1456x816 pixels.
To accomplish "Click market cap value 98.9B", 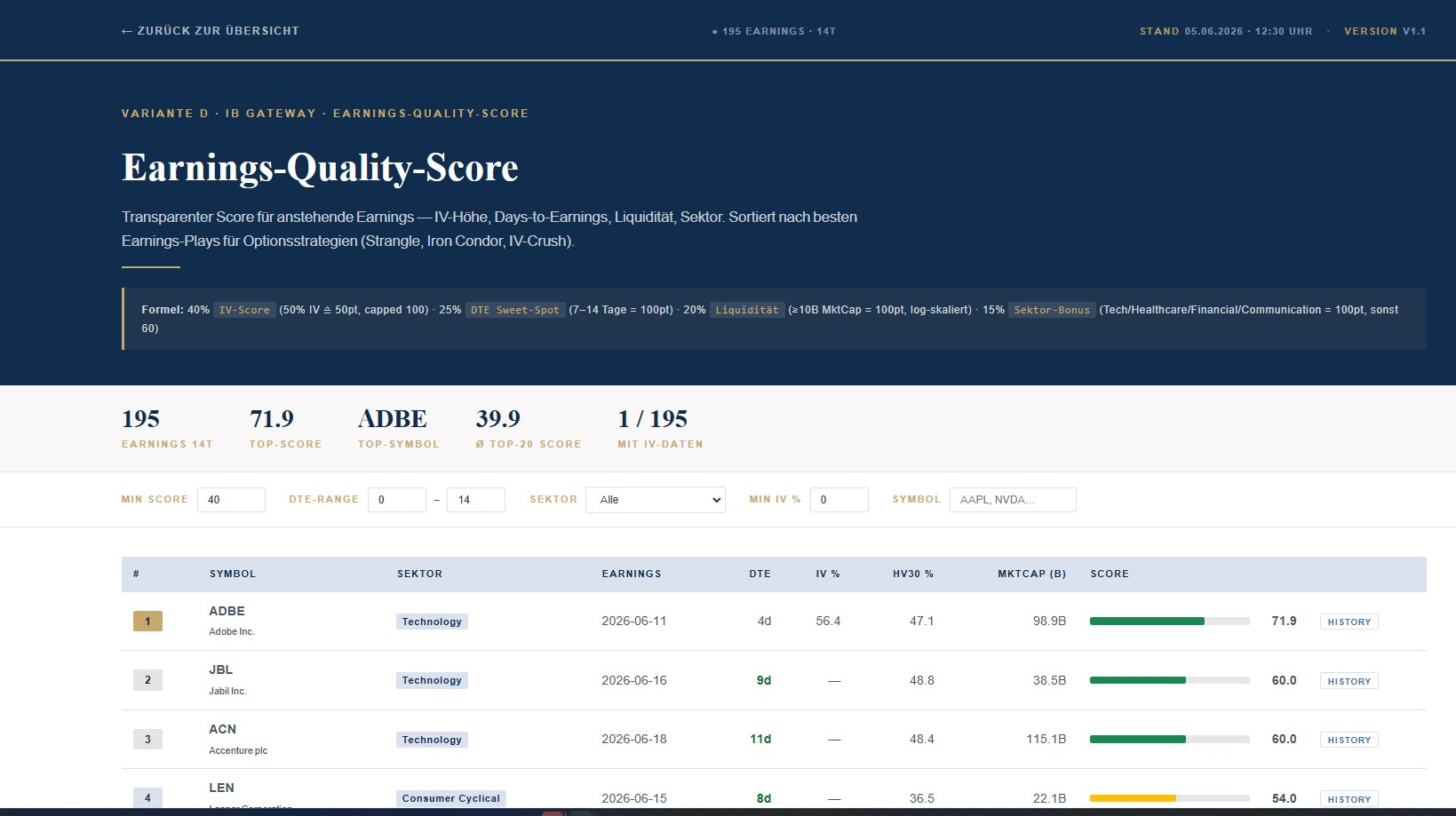I will (1049, 621).
